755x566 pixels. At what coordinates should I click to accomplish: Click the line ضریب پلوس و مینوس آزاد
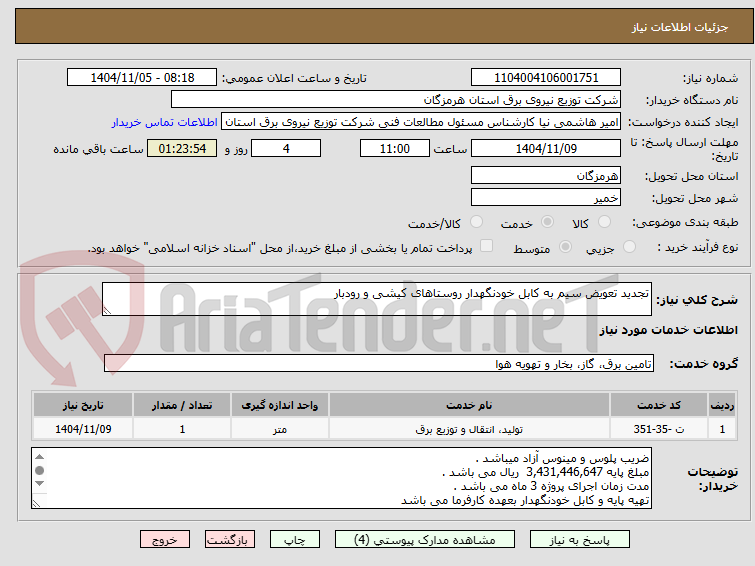click(x=562, y=458)
